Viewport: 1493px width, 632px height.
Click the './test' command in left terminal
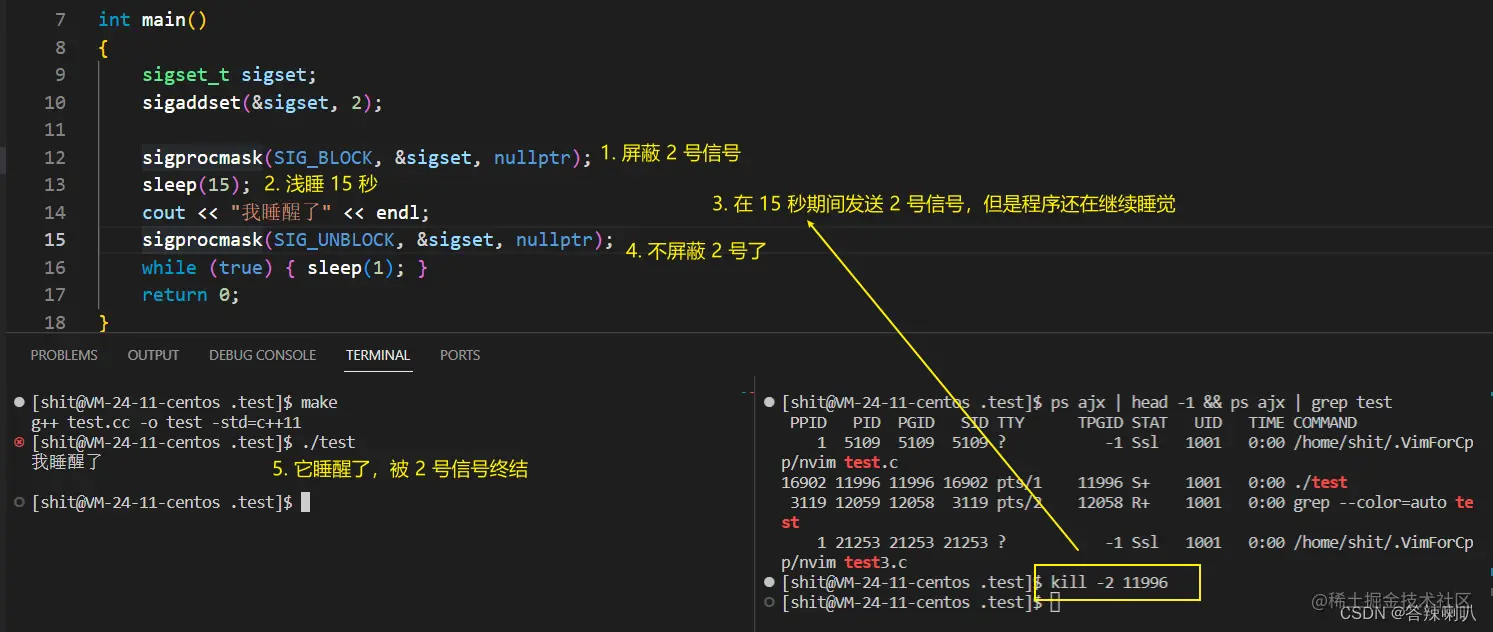coord(328,442)
